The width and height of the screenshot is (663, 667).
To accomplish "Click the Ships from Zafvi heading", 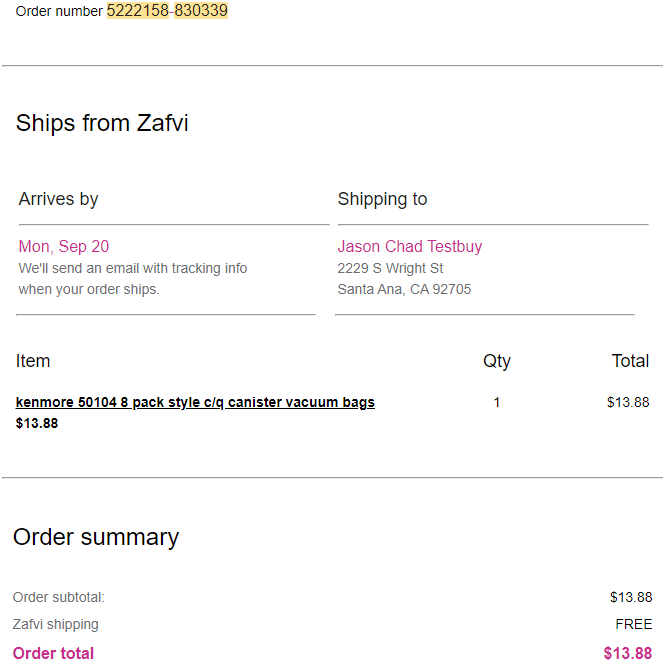I will pyautogui.click(x=102, y=123).
